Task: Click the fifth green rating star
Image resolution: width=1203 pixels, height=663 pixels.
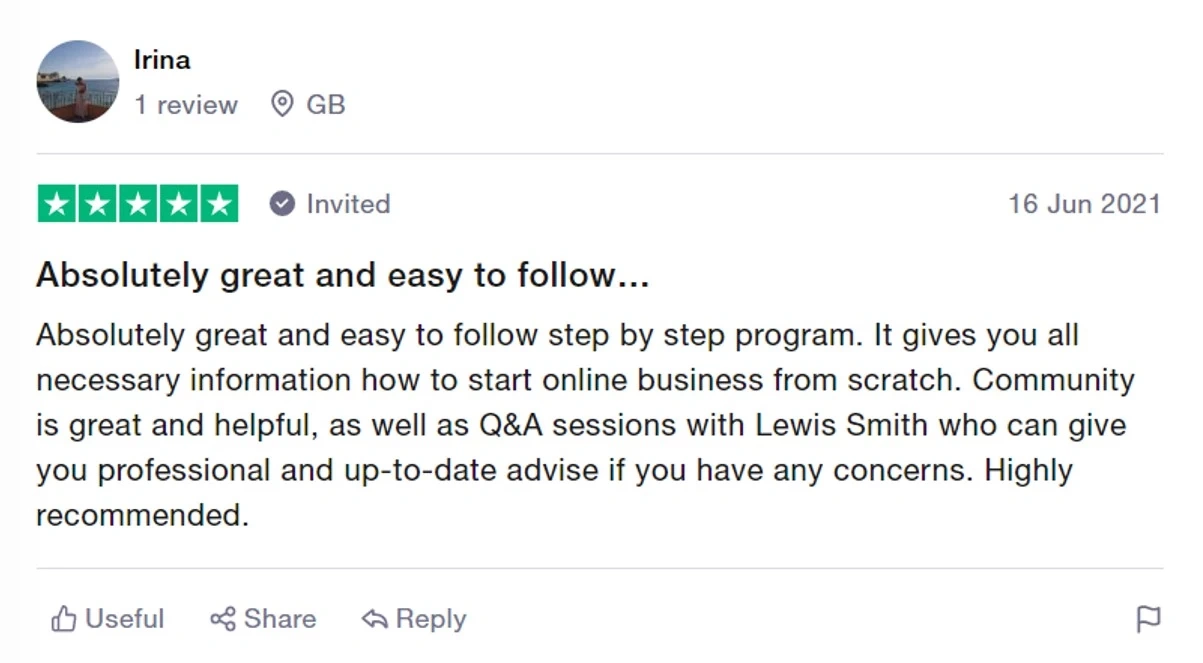Action: 218,204
